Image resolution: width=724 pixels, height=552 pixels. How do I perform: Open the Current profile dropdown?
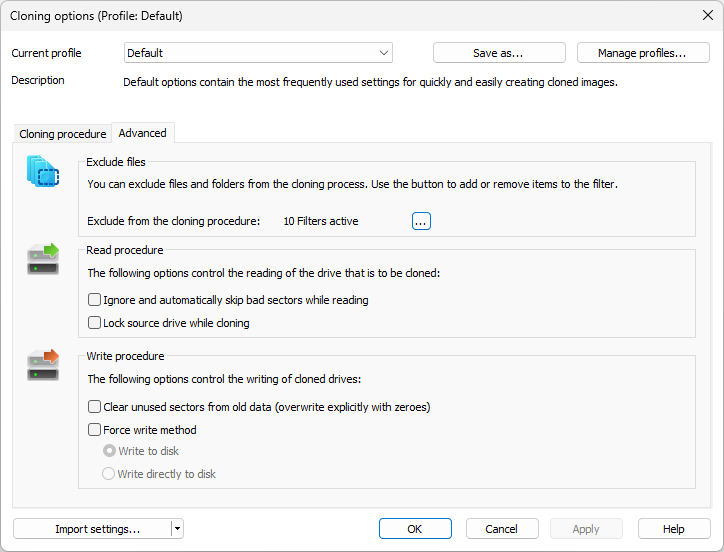pyautogui.click(x=258, y=53)
